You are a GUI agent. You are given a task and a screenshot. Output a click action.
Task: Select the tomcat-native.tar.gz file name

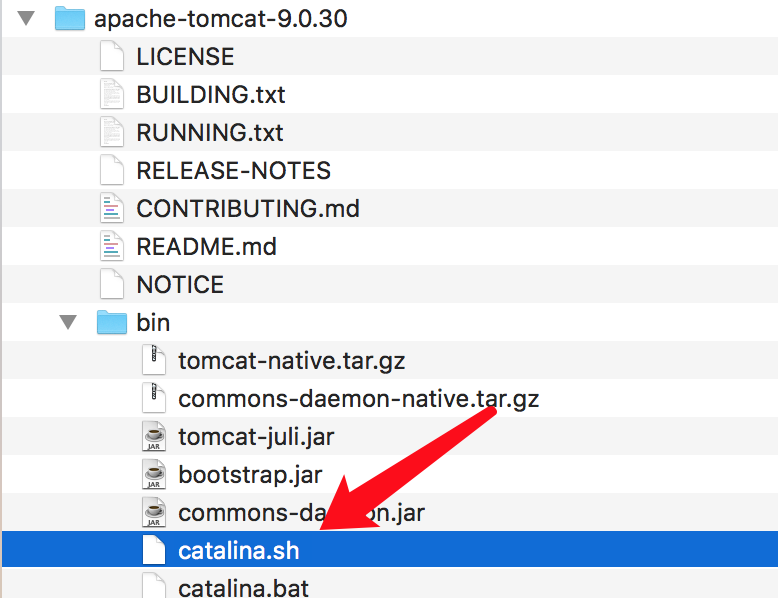292,361
